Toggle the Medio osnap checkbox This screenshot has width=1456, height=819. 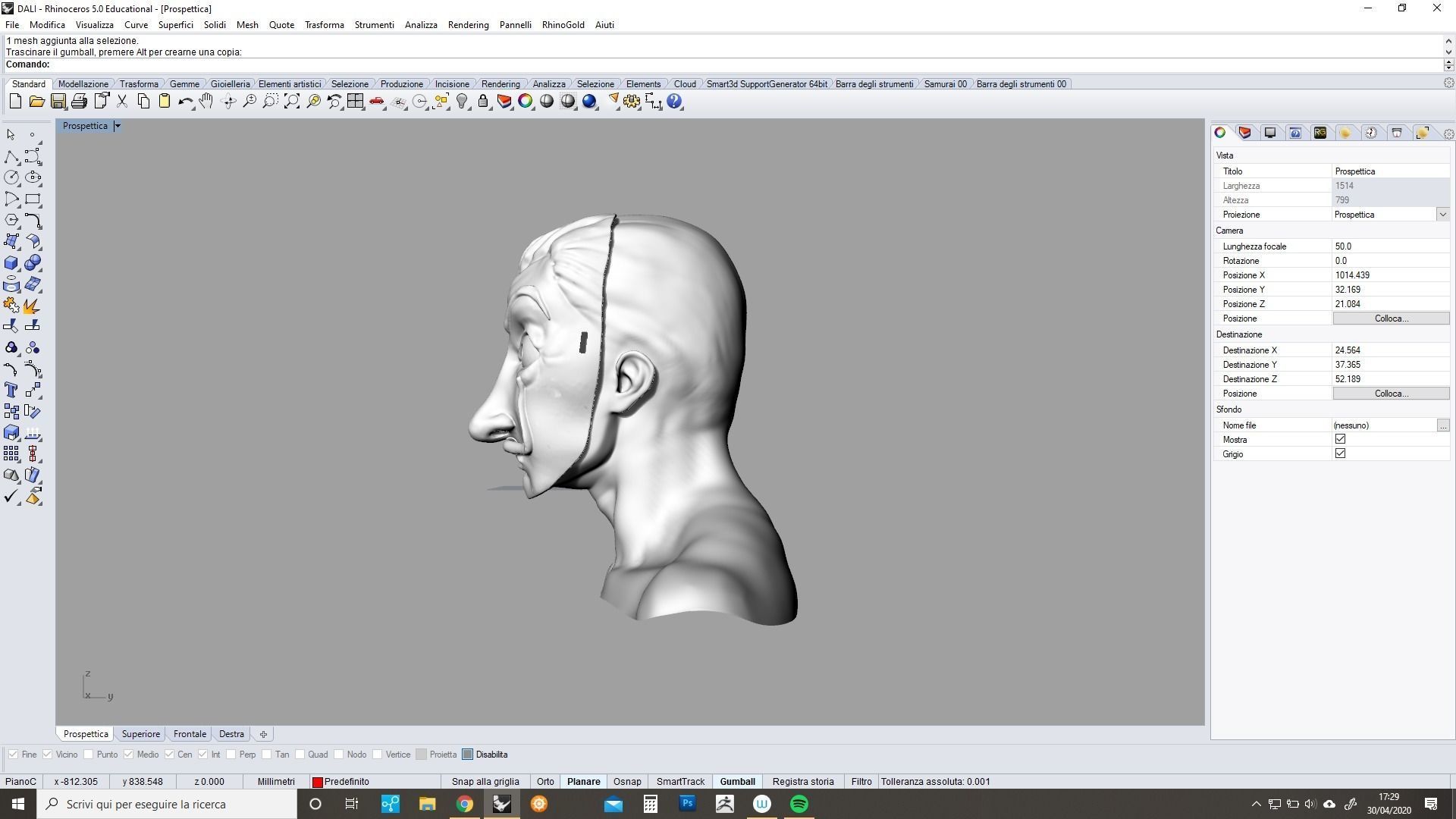pos(128,755)
